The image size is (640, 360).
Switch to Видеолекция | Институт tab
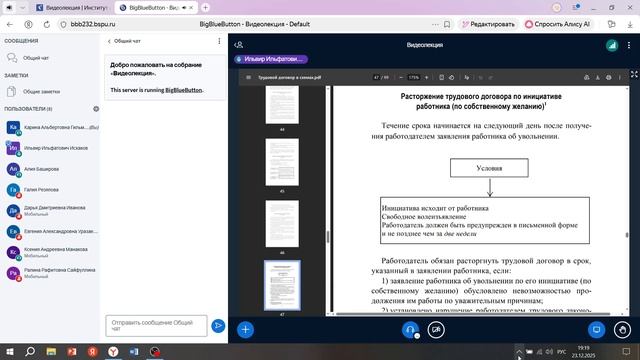(x=72, y=8)
